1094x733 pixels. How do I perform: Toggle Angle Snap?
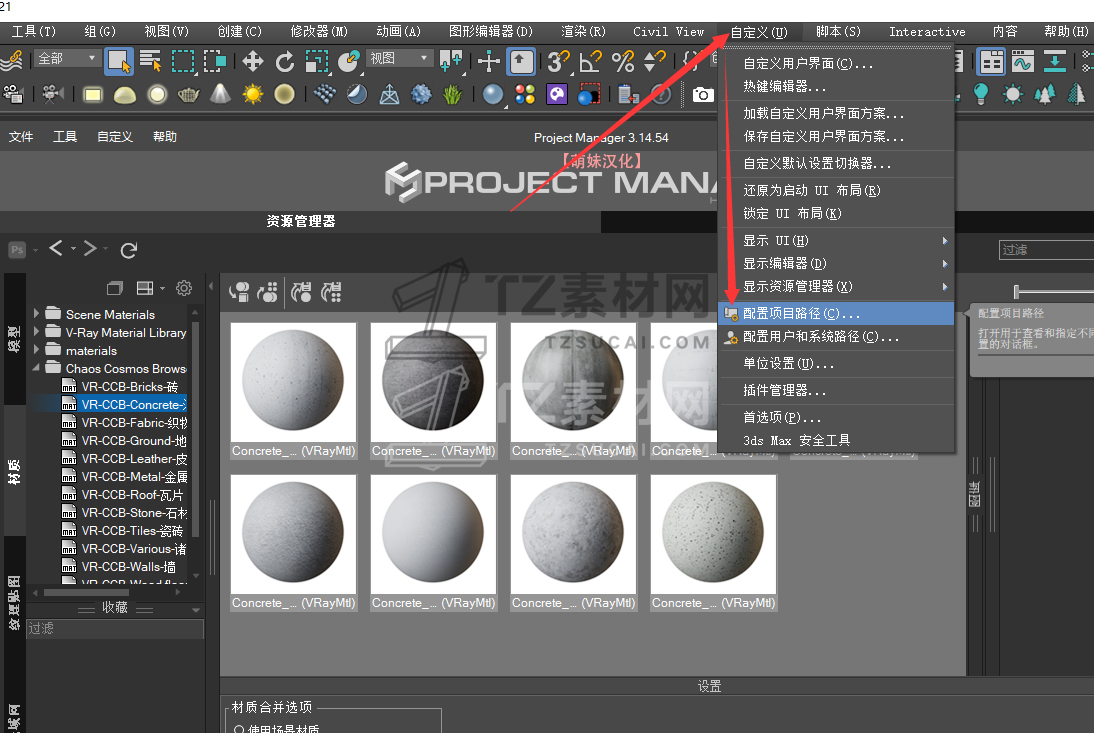click(x=590, y=61)
